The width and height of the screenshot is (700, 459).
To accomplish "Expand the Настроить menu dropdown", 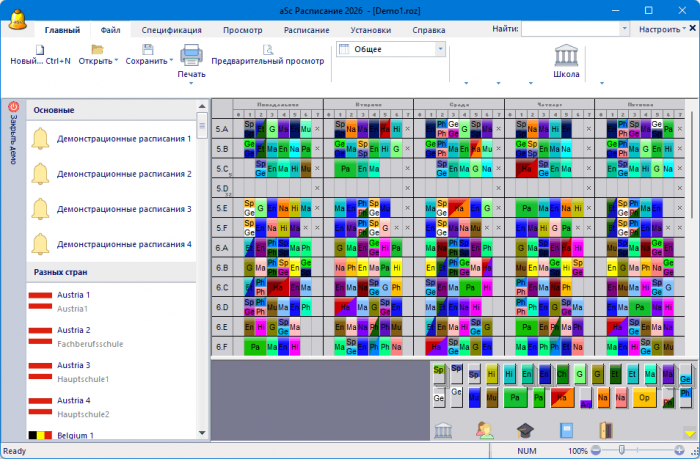I will point(684,30).
